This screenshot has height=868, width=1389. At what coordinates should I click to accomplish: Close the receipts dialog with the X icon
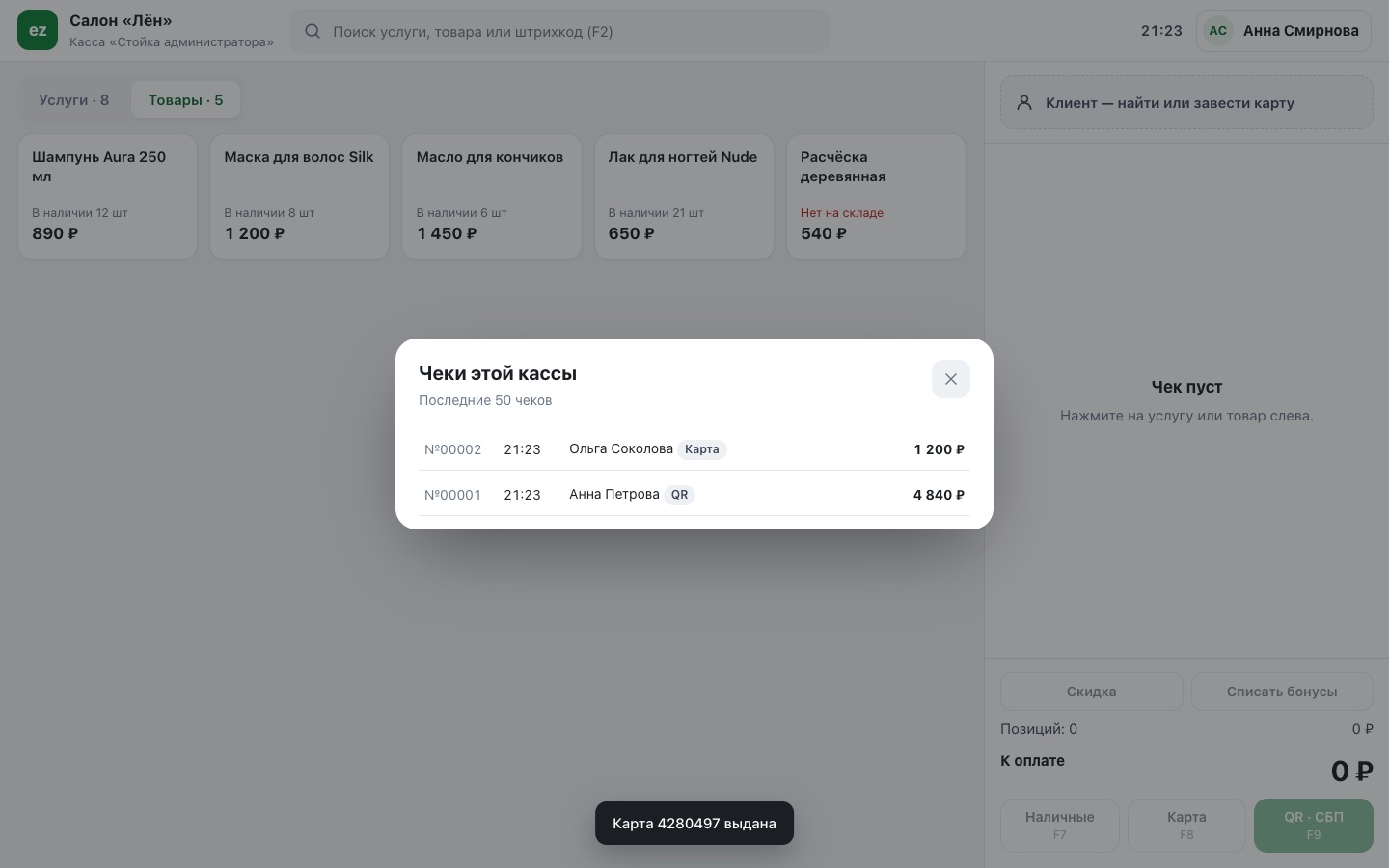pos(950,379)
